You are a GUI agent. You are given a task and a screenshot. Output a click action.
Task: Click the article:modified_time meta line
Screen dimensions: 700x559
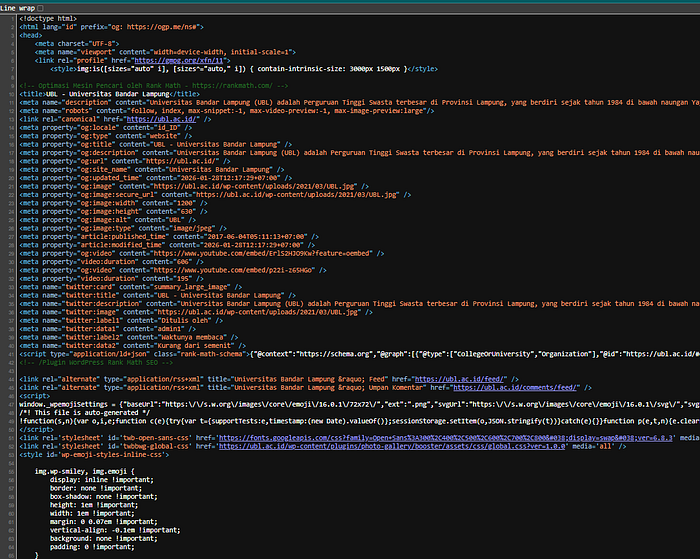[x=167, y=246]
